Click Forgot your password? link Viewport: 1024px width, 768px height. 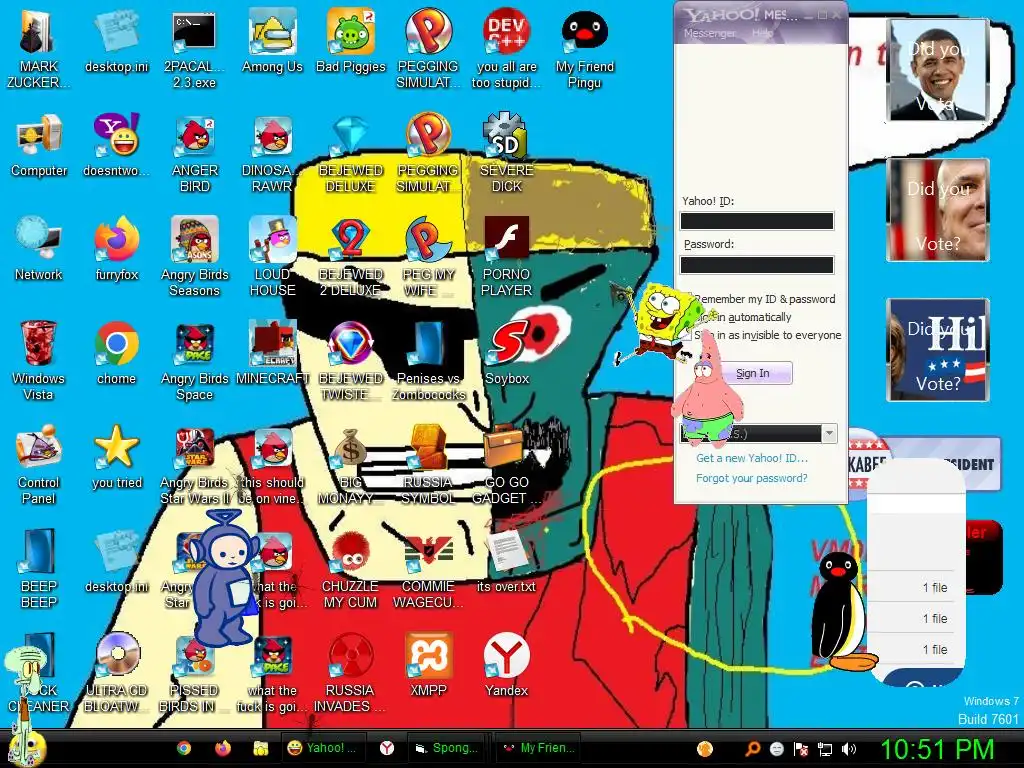pos(752,478)
